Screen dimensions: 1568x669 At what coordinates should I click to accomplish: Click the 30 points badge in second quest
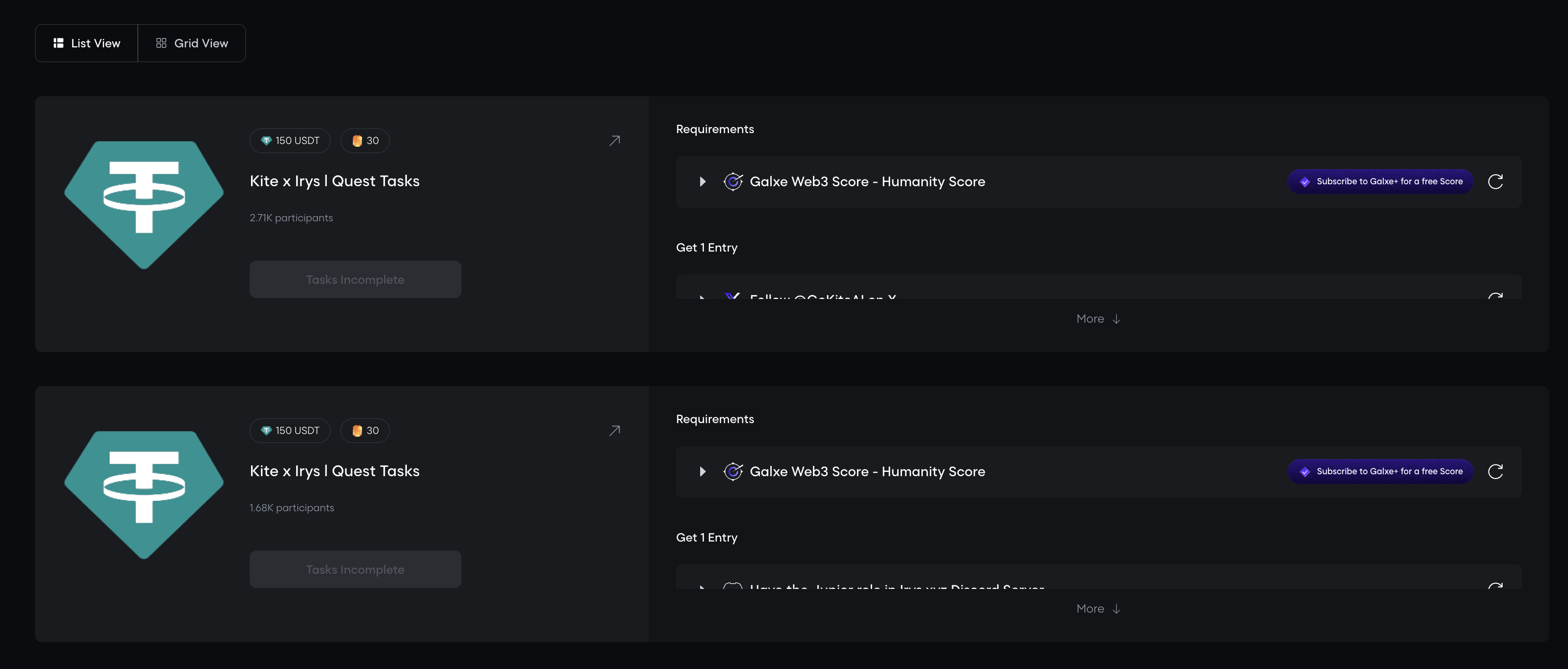tap(365, 430)
